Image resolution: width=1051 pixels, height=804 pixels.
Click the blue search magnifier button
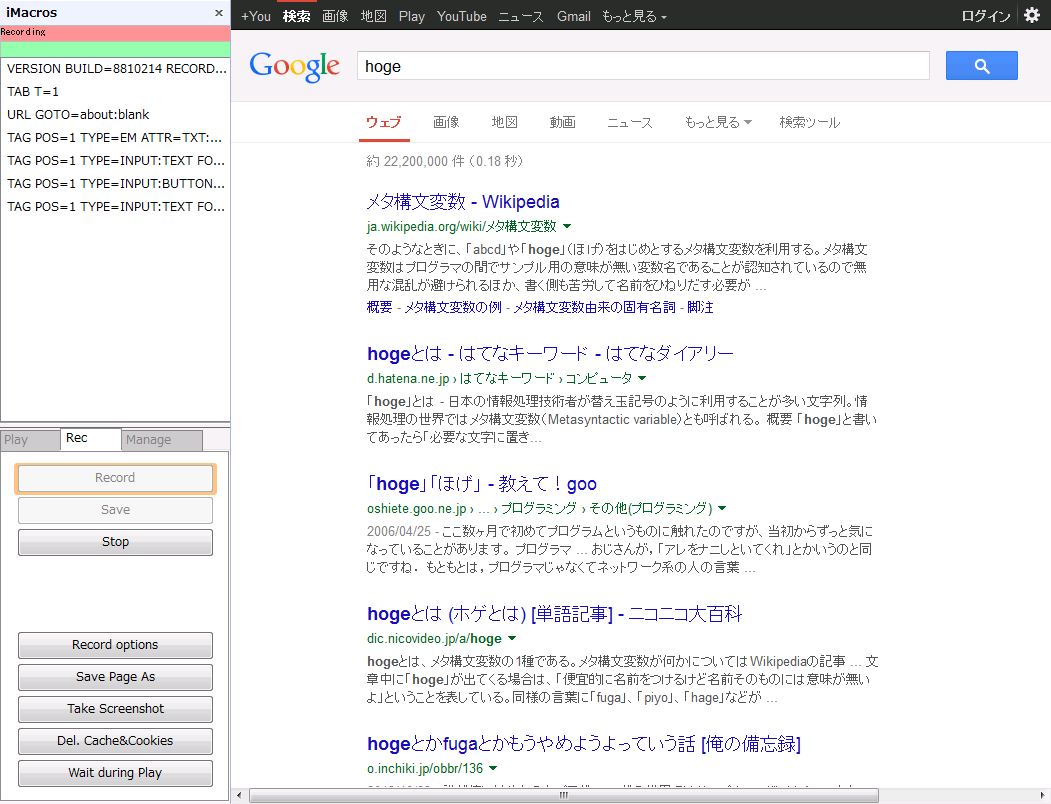point(981,66)
